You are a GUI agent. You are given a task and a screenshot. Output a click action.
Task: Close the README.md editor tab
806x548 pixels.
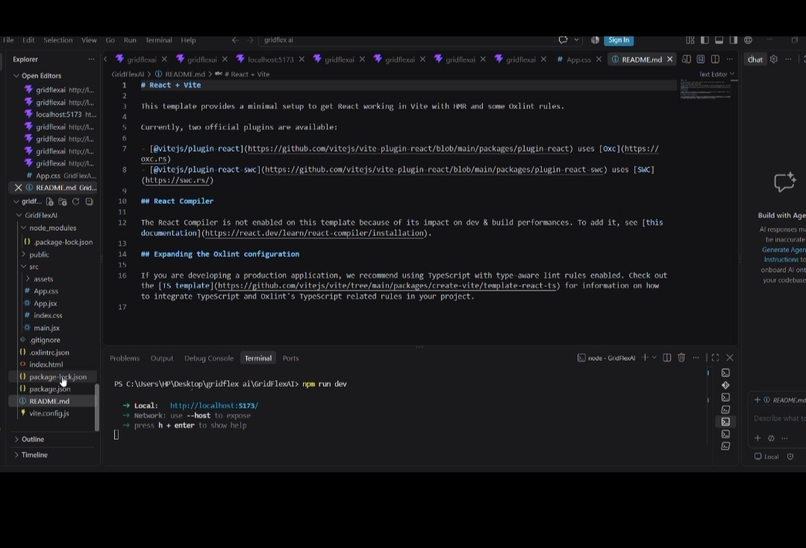point(670,59)
